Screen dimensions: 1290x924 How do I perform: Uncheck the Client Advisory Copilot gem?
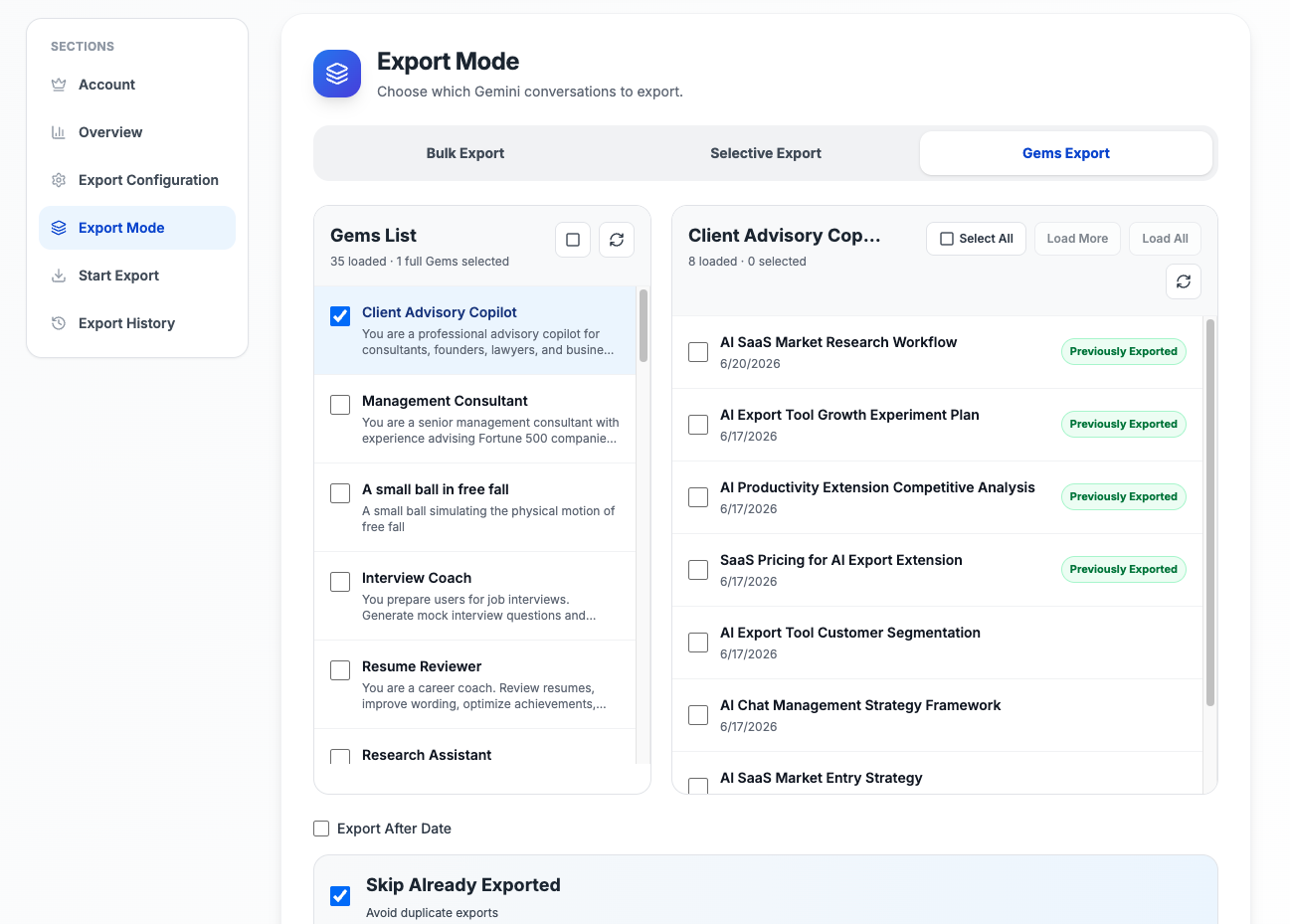(340, 316)
